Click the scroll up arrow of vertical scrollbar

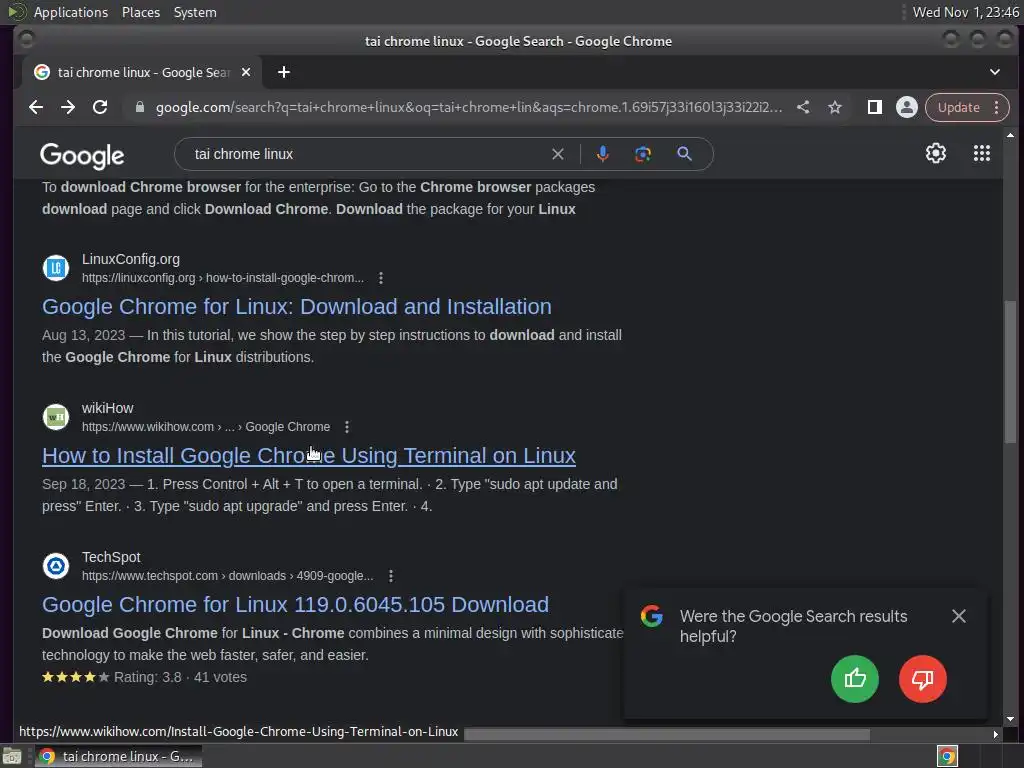(x=1010, y=135)
